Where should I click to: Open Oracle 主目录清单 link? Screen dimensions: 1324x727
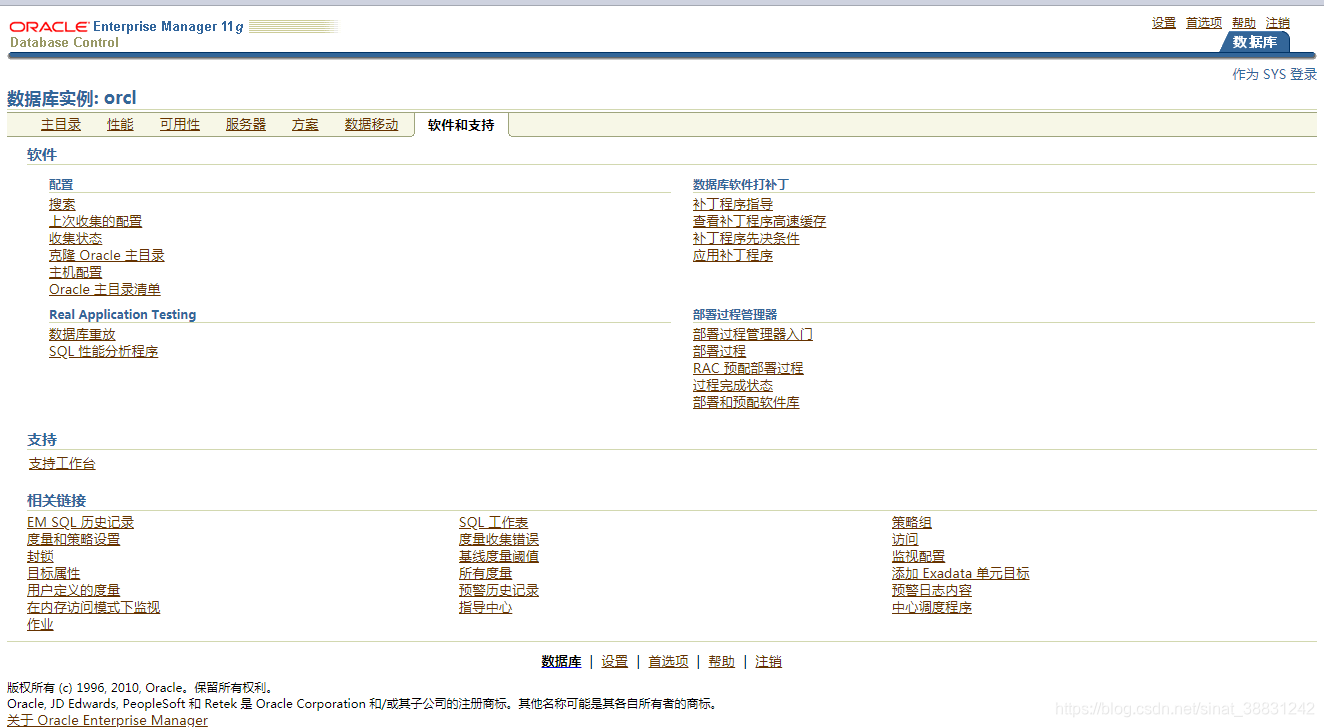click(105, 289)
